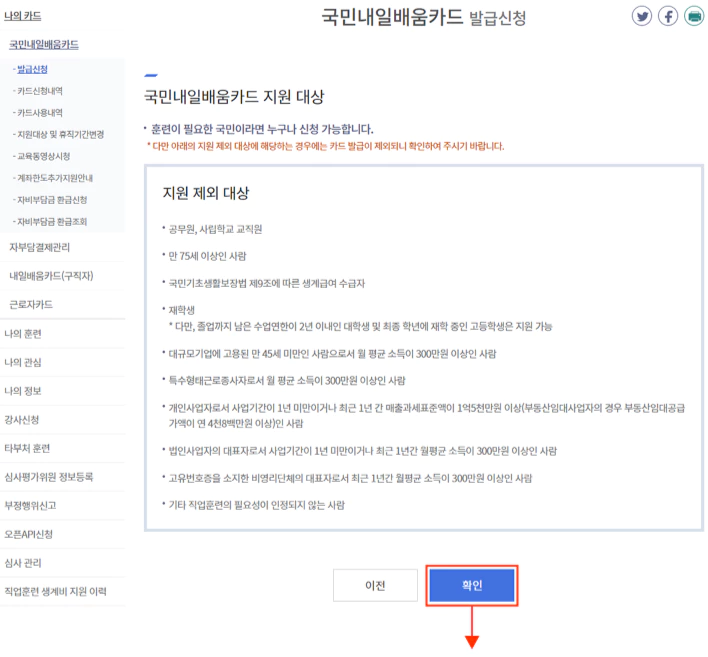Image resolution: width=708 pixels, height=657 pixels.
Task: Open 자비부담금 환급조회 link
Action: pyautogui.click(x=52, y=221)
